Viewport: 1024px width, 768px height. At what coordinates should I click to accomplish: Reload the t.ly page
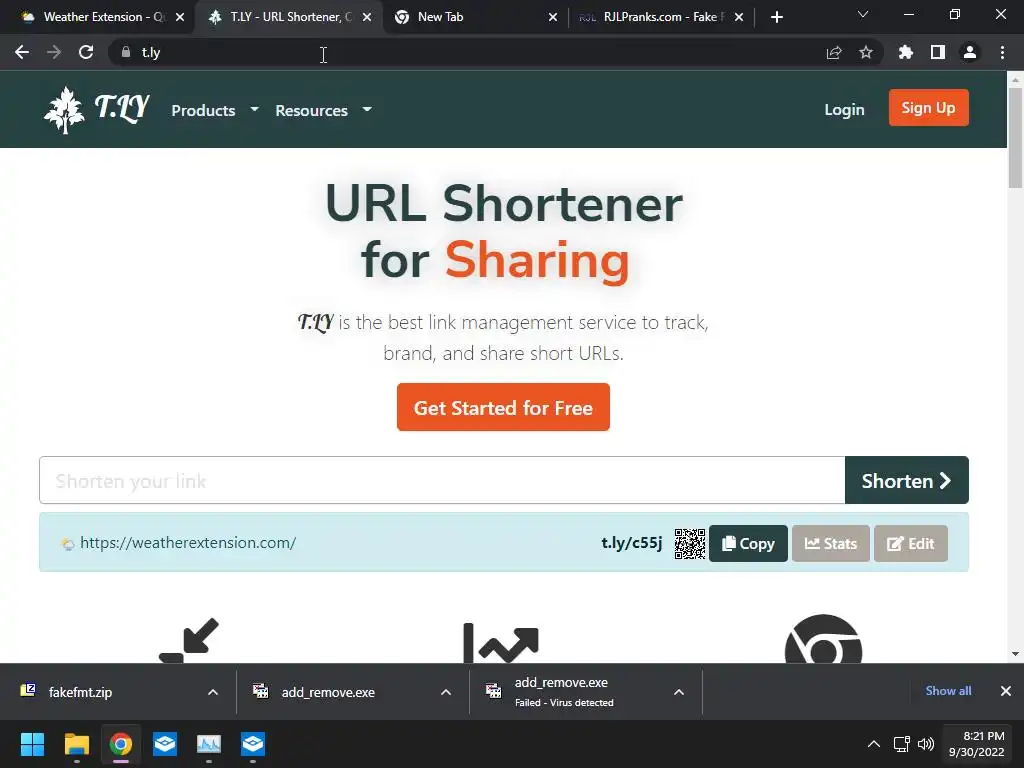pos(86,52)
